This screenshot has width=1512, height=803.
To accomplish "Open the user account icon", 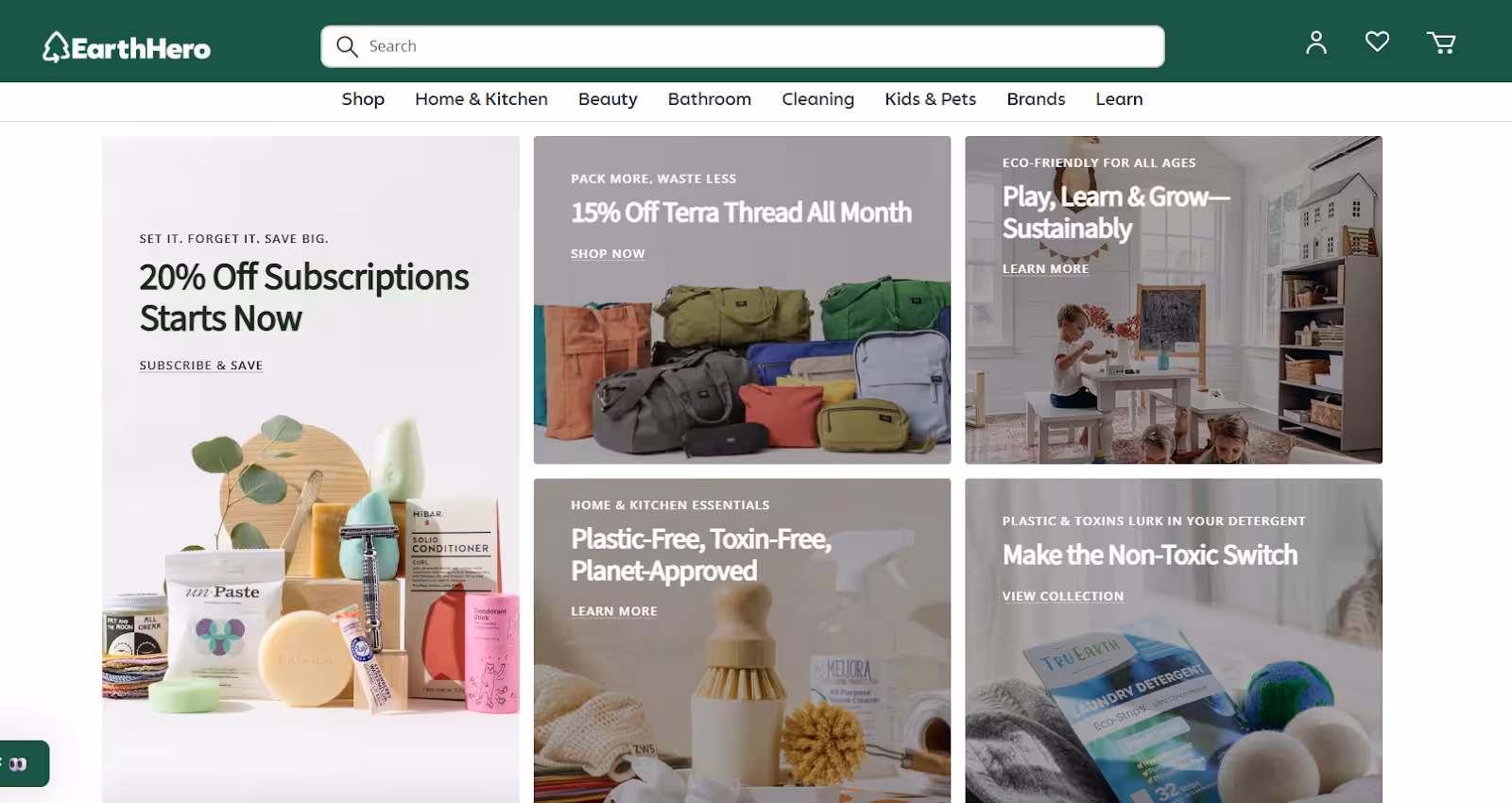I will (x=1316, y=43).
